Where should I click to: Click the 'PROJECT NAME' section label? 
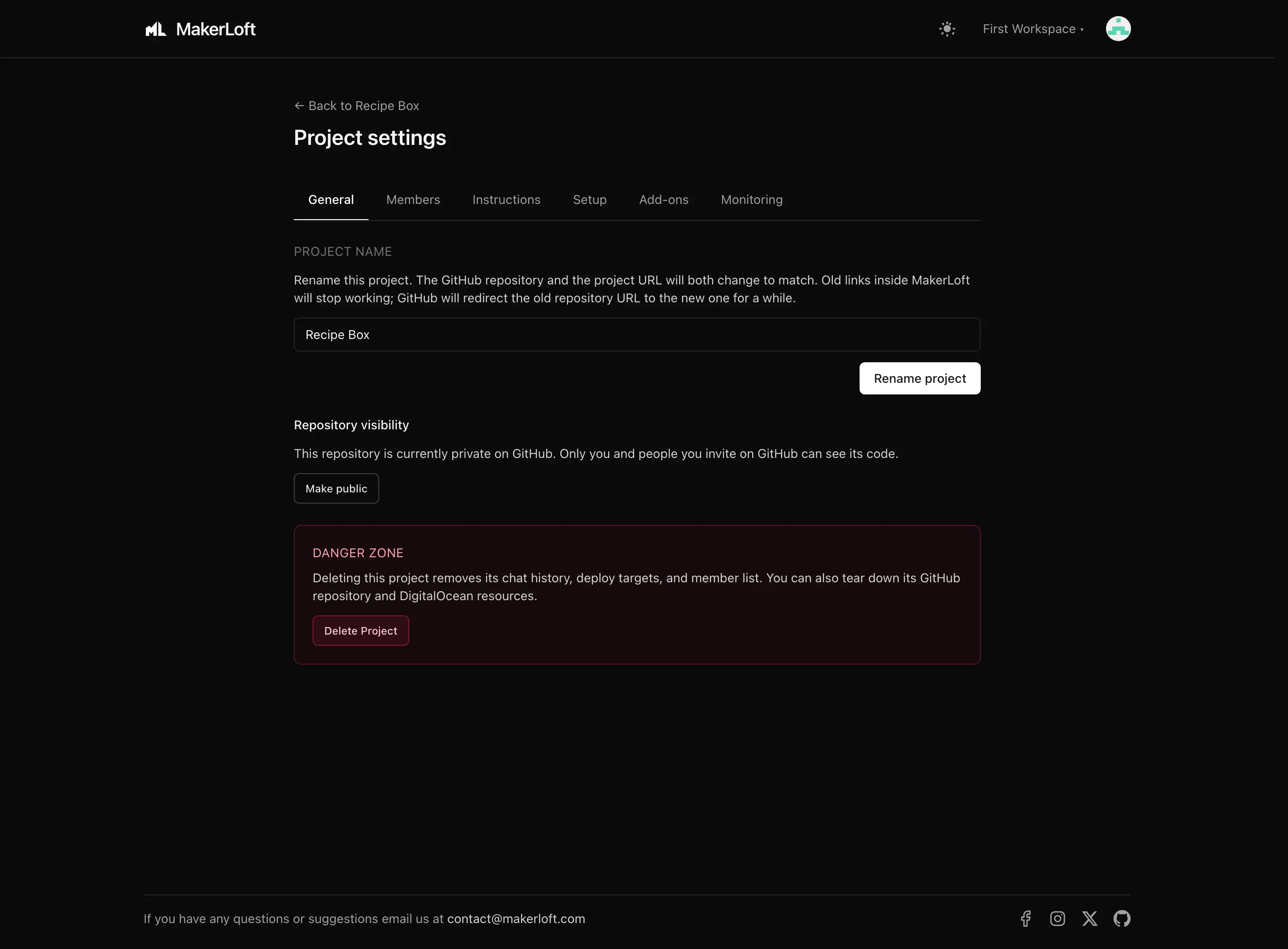click(343, 252)
